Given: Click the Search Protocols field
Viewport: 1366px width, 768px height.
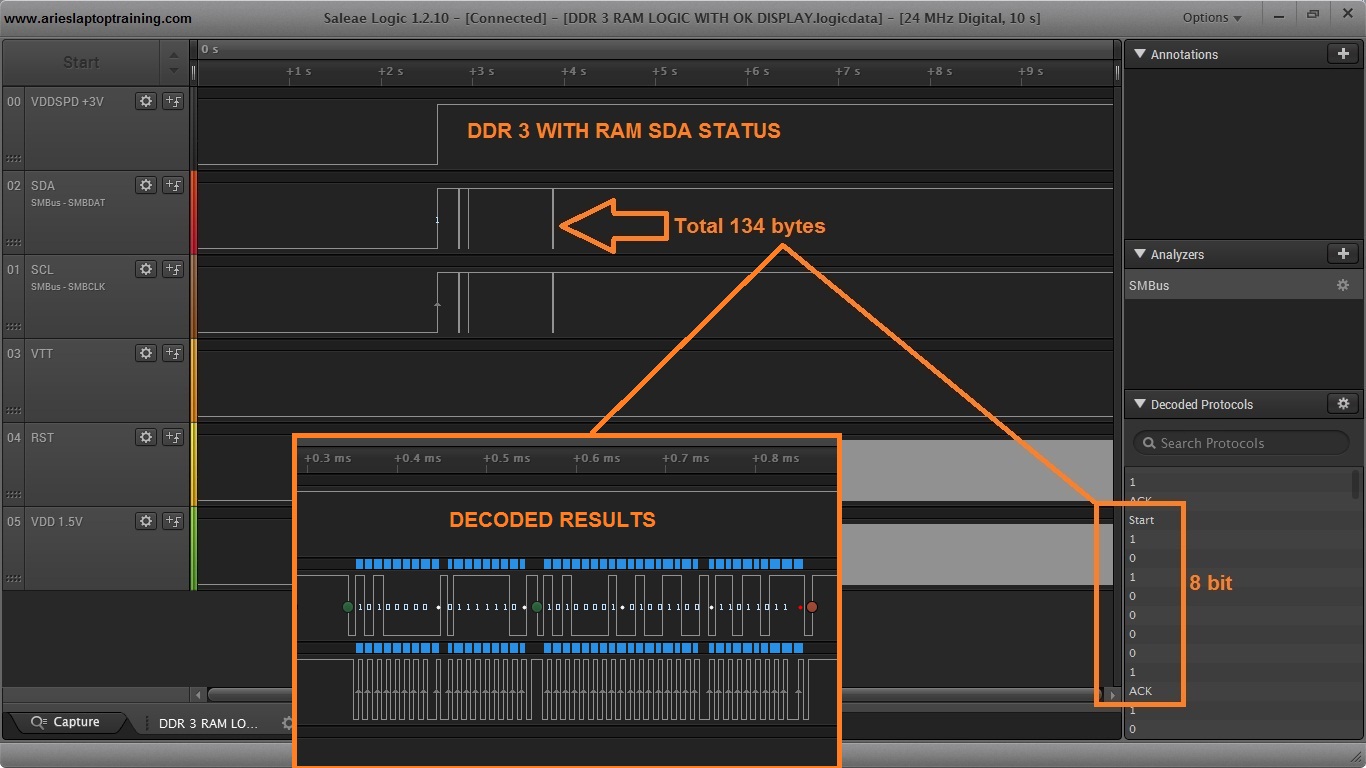Looking at the screenshot, I should pyautogui.click(x=1240, y=443).
